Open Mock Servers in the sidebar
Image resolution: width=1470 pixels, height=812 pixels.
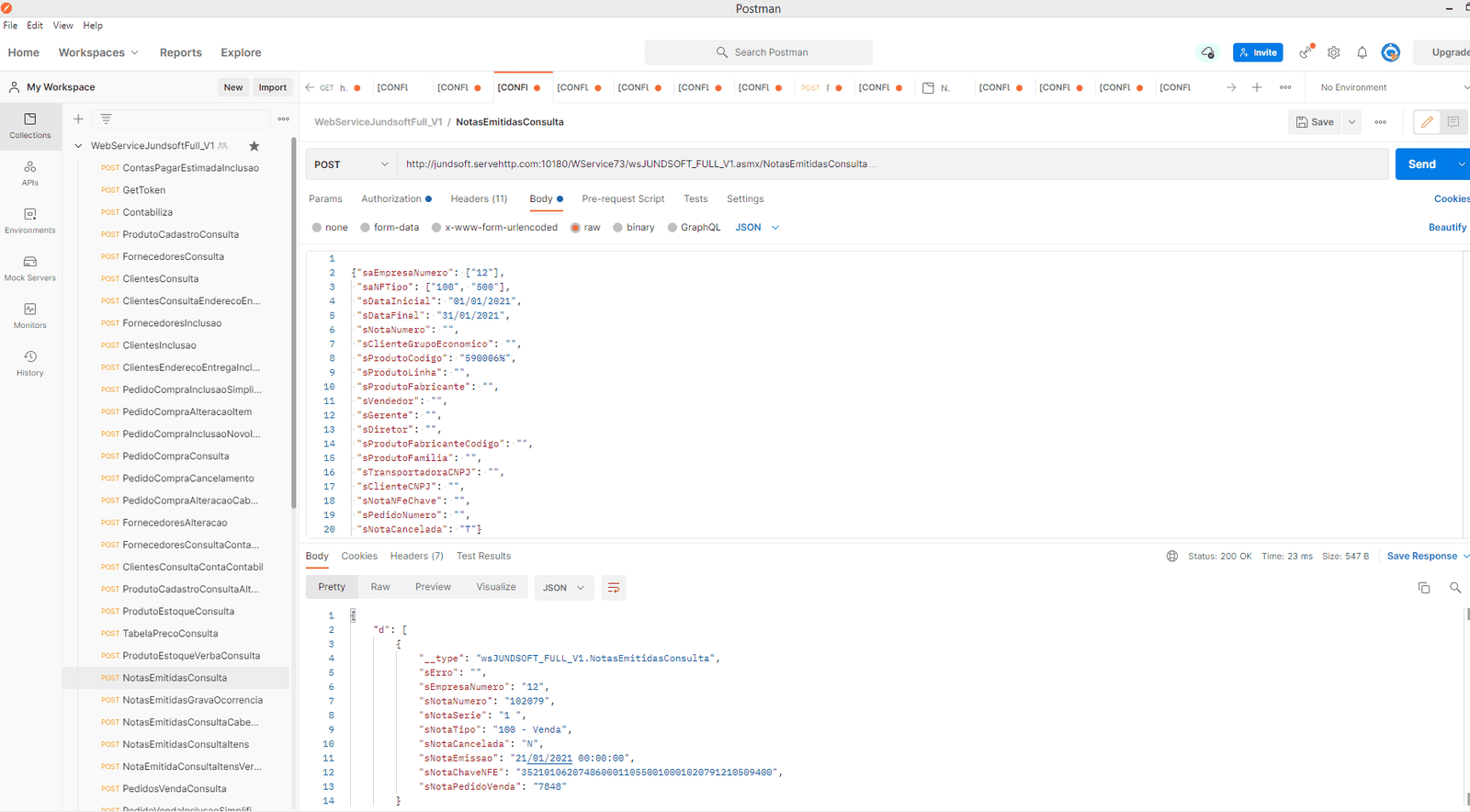(29, 268)
